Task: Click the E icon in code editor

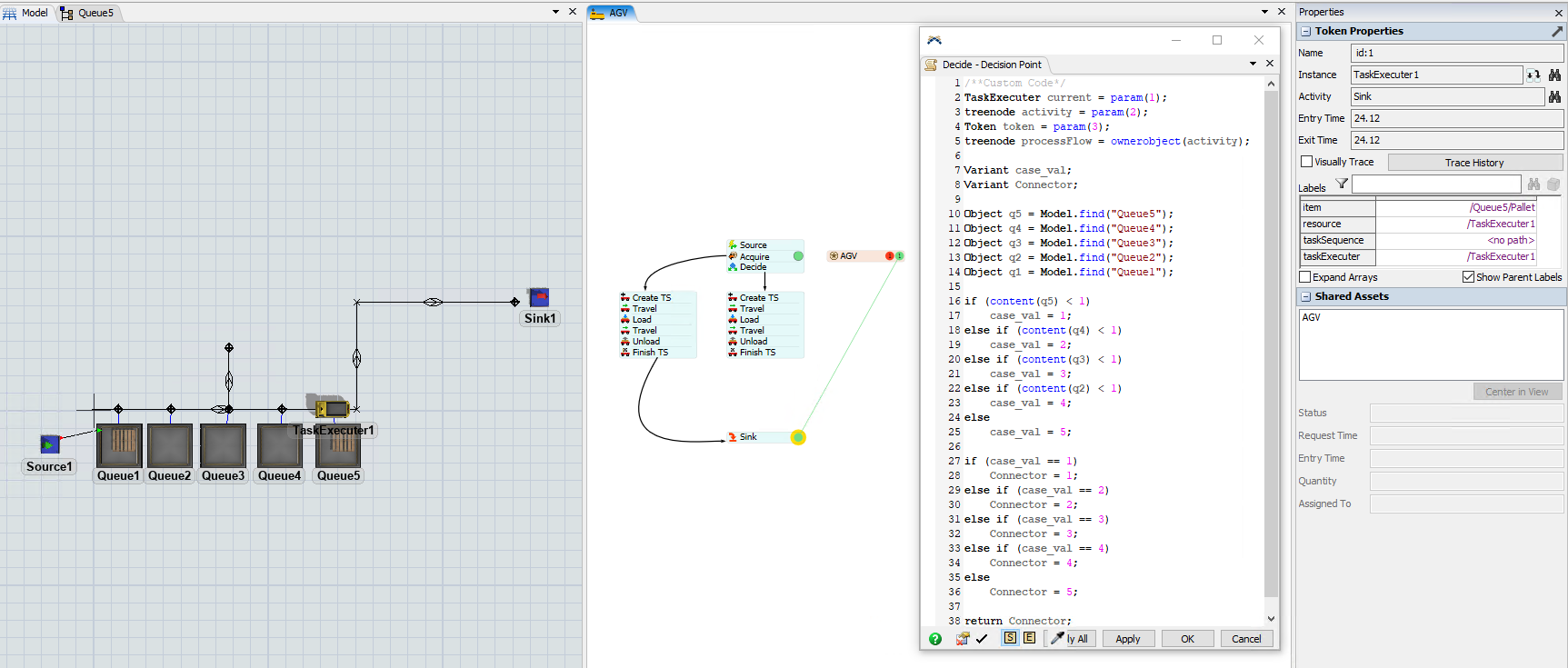Action: pyautogui.click(x=1029, y=638)
